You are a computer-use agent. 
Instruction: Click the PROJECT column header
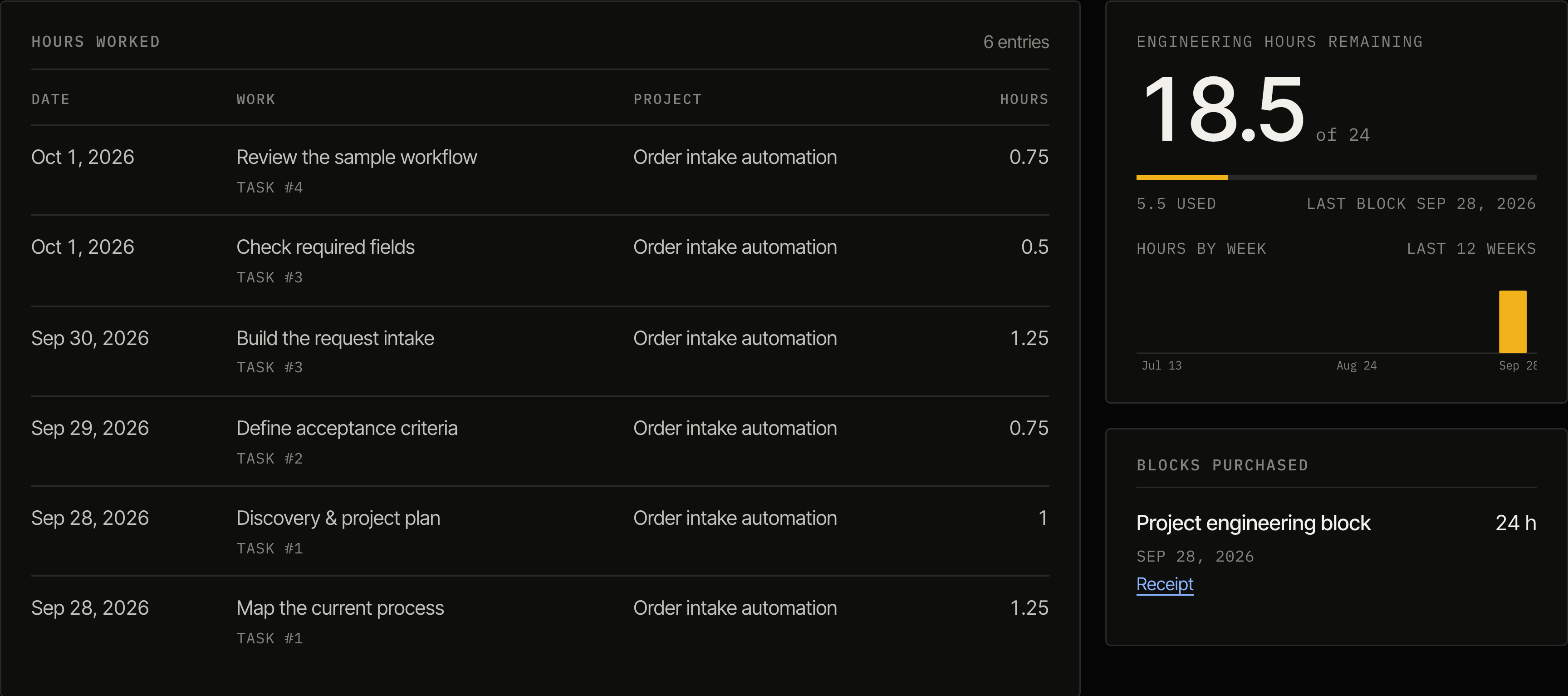coord(667,99)
